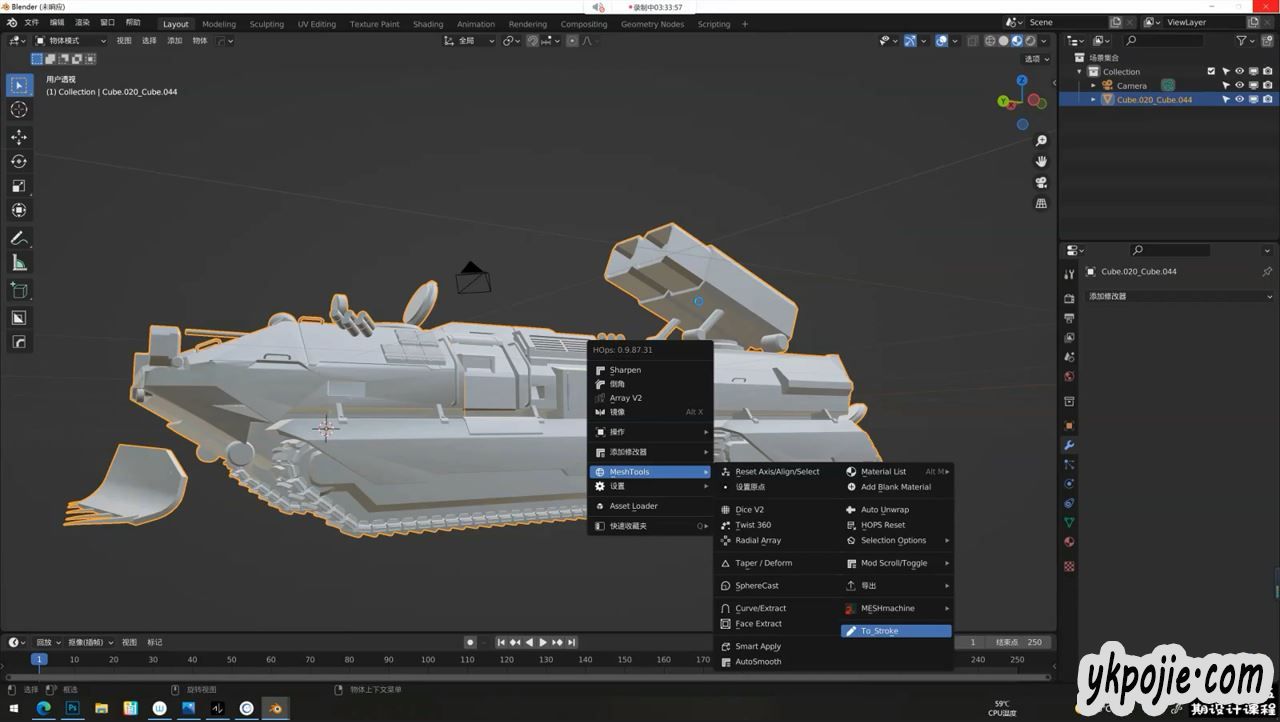Activate the Annotate pencil tool
Image resolution: width=1280 pixels, height=722 pixels.
[19, 238]
